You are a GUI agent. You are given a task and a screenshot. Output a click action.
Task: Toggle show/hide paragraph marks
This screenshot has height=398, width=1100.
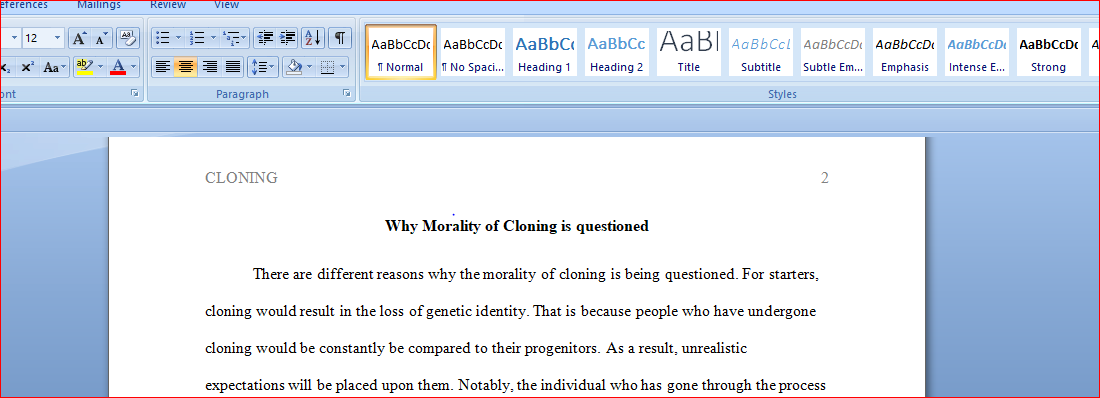[x=340, y=38]
